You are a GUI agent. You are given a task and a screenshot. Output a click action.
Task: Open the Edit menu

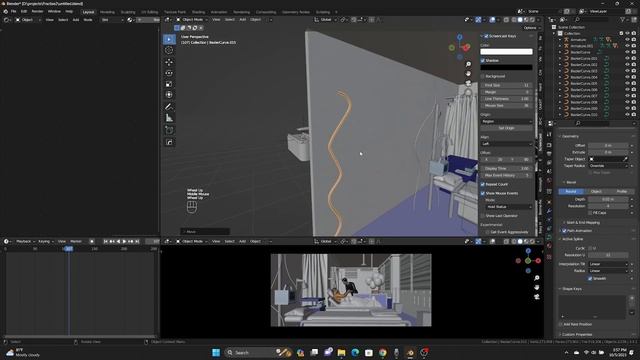pyautogui.click(x=24, y=12)
